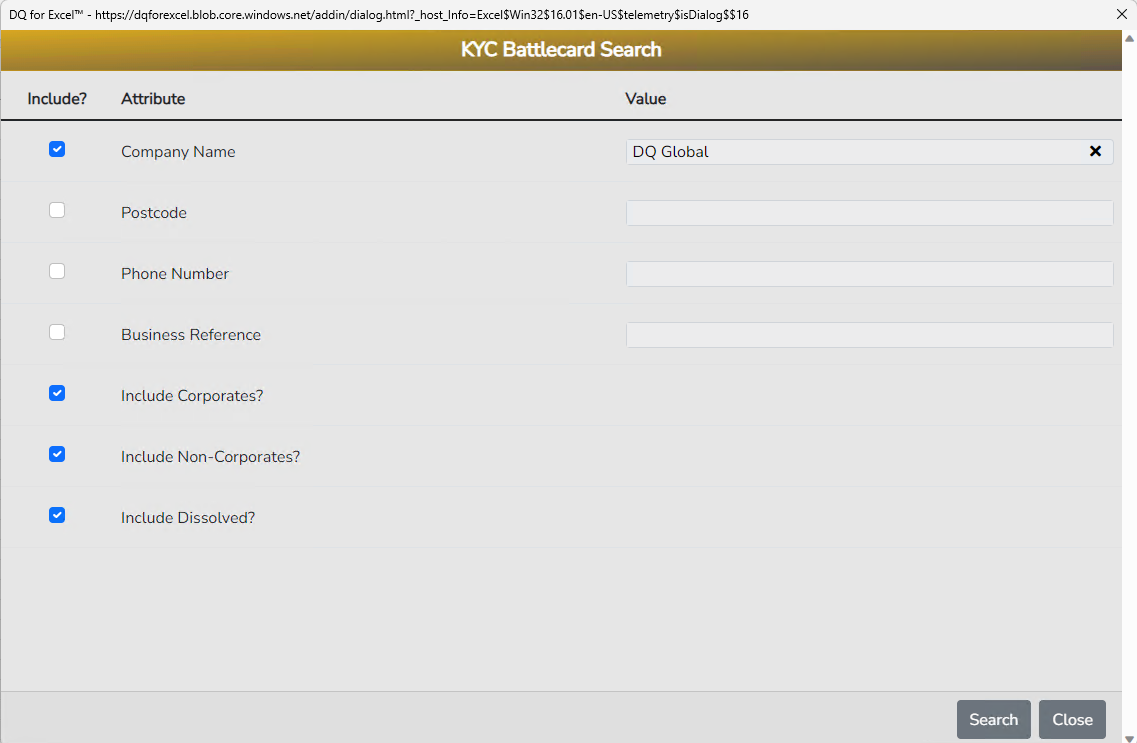This screenshot has width=1137, height=743.
Task: Click the Business Reference attribute label
Action: (x=191, y=334)
